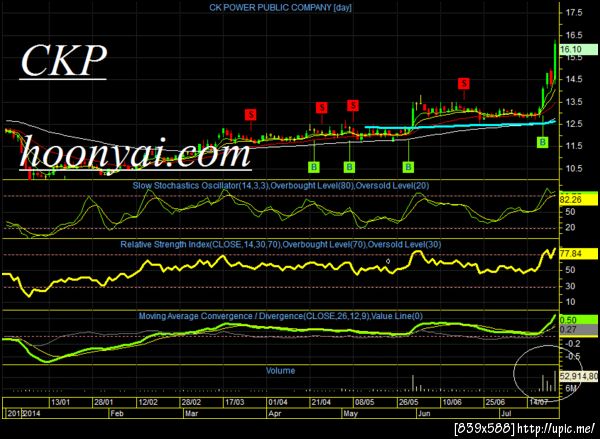Click the 2014 year label on the time axis

(31, 413)
